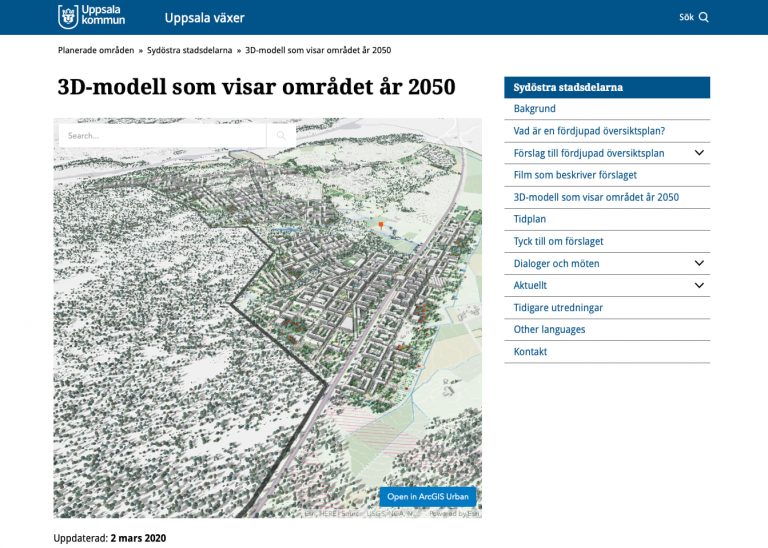The height and width of the screenshot is (548, 768).
Task: Select 3D-modell som visar området sidebar item
Action: coord(596,197)
